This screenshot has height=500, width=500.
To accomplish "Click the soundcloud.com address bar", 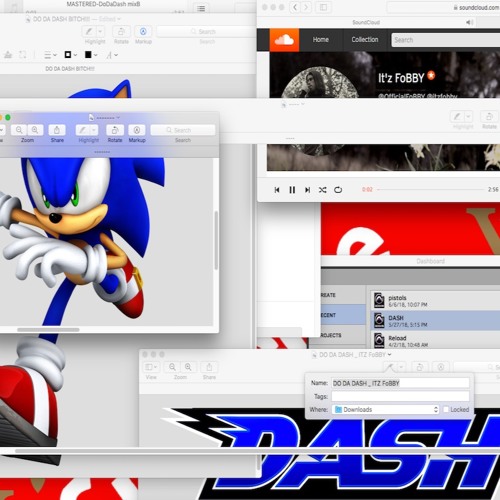I will coord(443,7).
